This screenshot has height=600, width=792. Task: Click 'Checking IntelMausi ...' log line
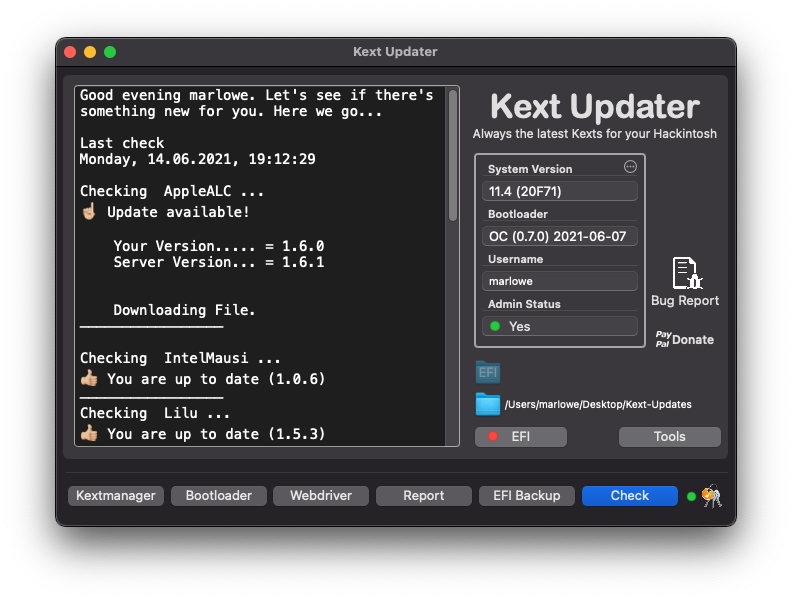pyautogui.click(x=180, y=358)
